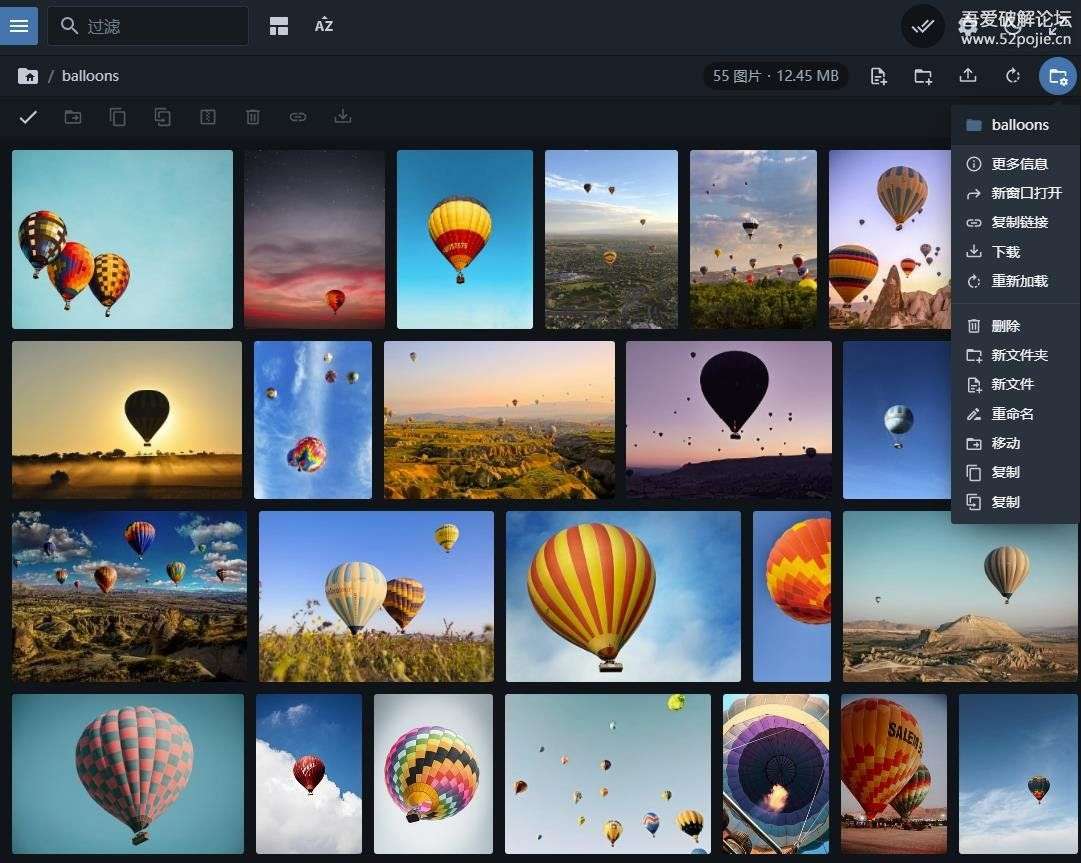Enable multi-select mode via circular check button
Screen dimensions: 1081x863
pos(922,26)
